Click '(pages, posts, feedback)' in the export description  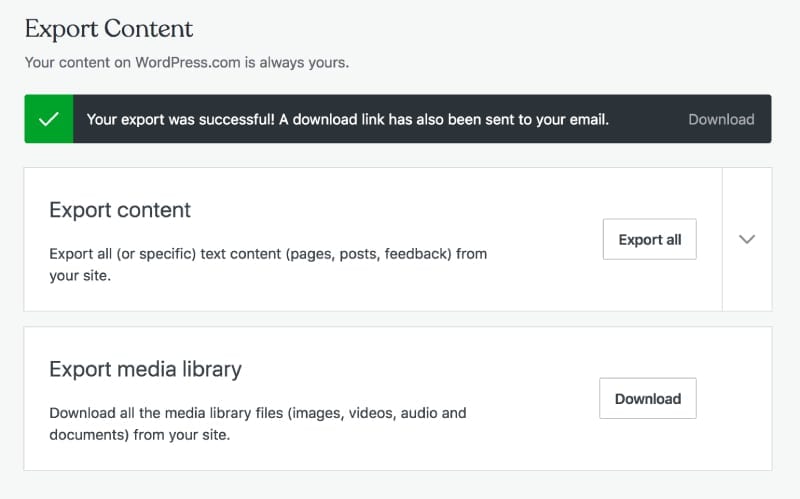(x=368, y=253)
